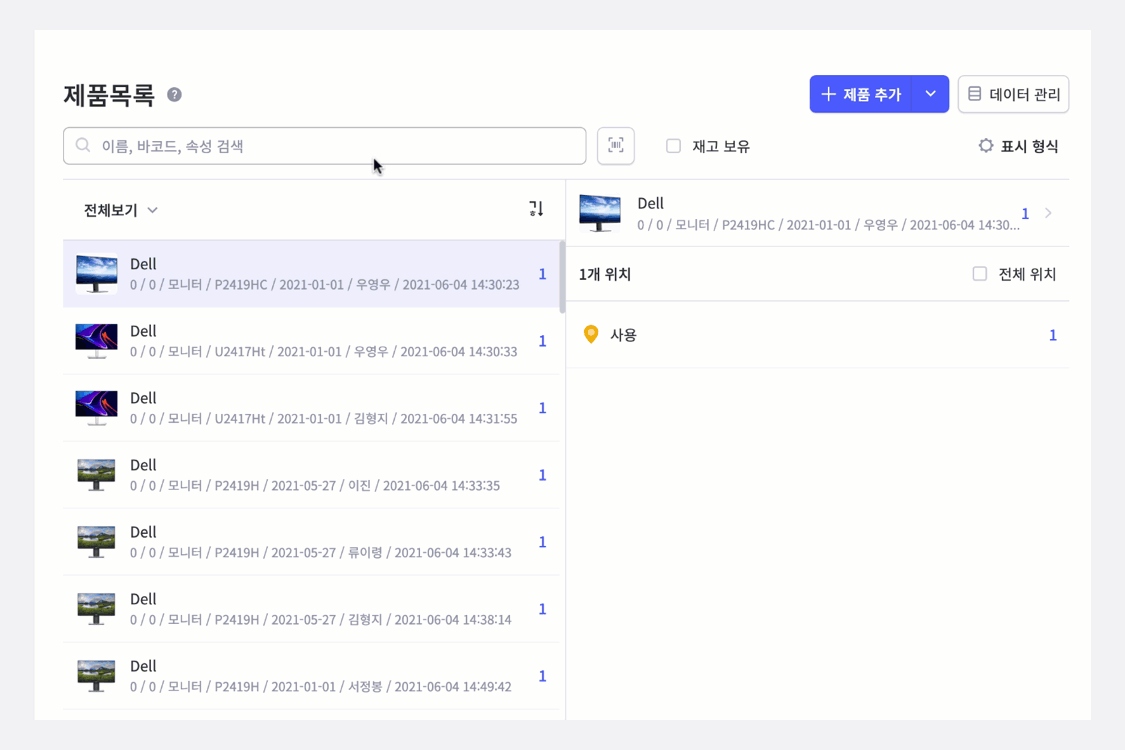Click the barcode scan icon button

pyautogui.click(x=616, y=146)
